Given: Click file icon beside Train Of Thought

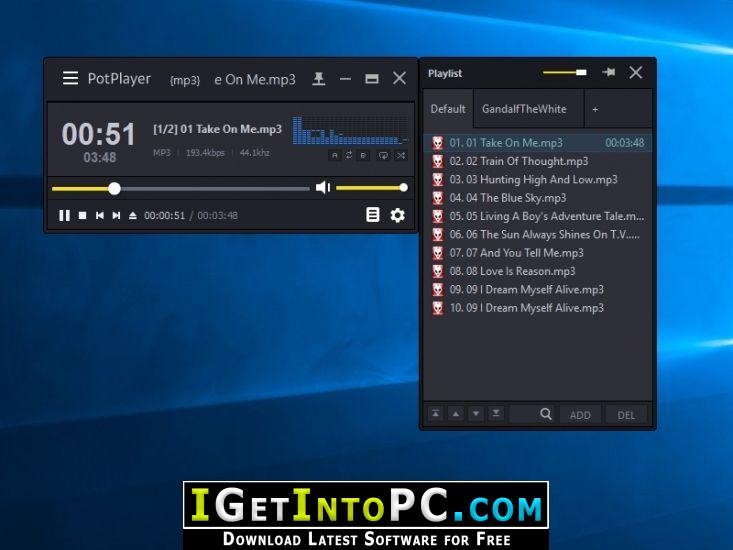Looking at the screenshot, I should click(x=438, y=161).
